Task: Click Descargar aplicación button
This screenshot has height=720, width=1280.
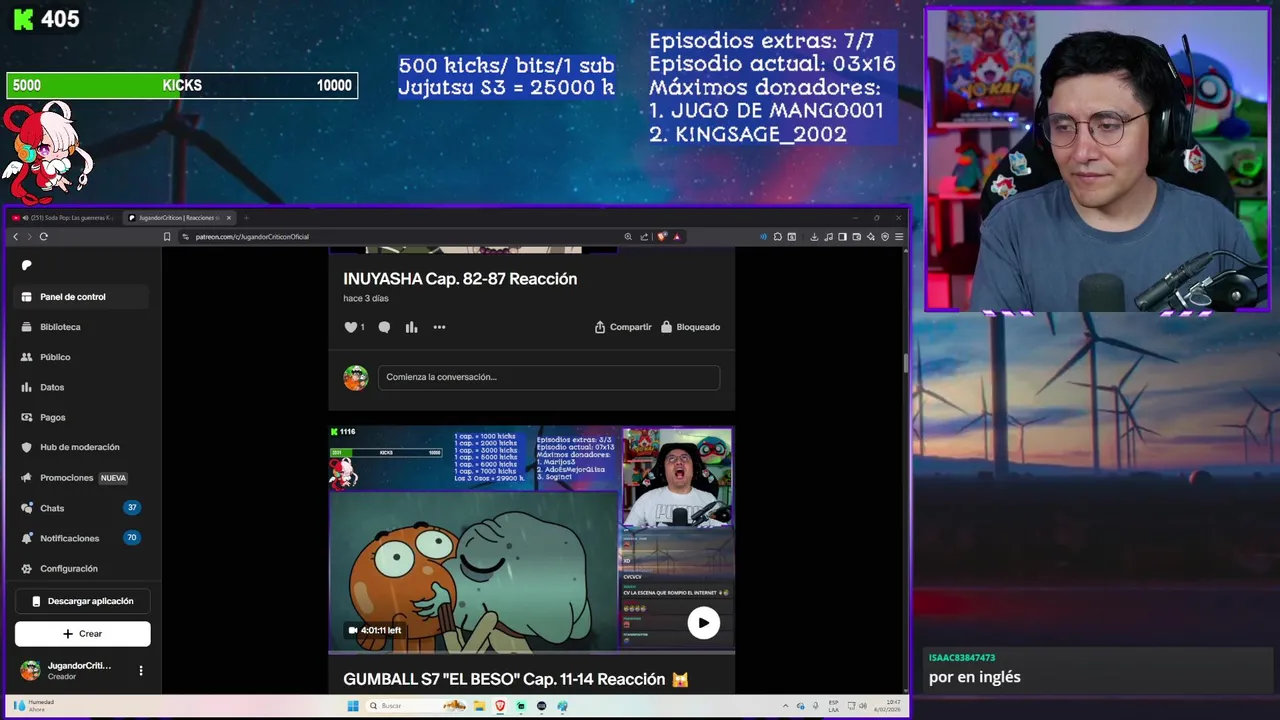Action: (82, 601)
